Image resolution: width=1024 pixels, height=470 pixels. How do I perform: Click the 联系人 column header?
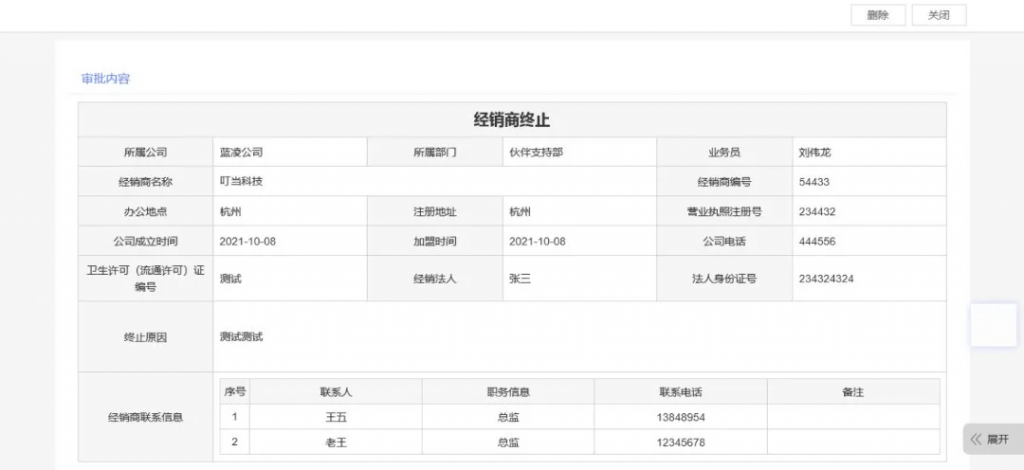tap(335, 392)
